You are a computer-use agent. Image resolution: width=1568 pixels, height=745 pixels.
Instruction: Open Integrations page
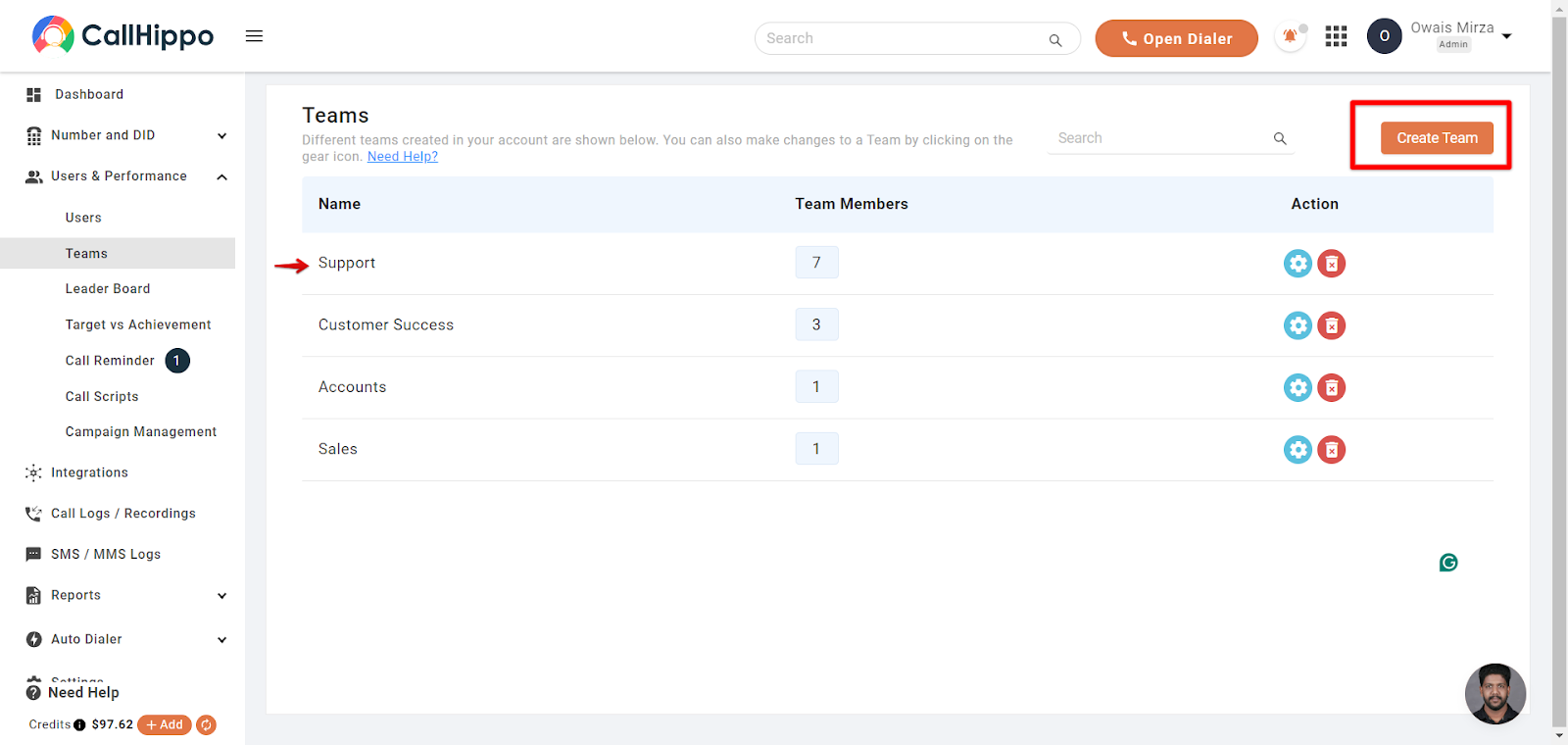point(89,472)
